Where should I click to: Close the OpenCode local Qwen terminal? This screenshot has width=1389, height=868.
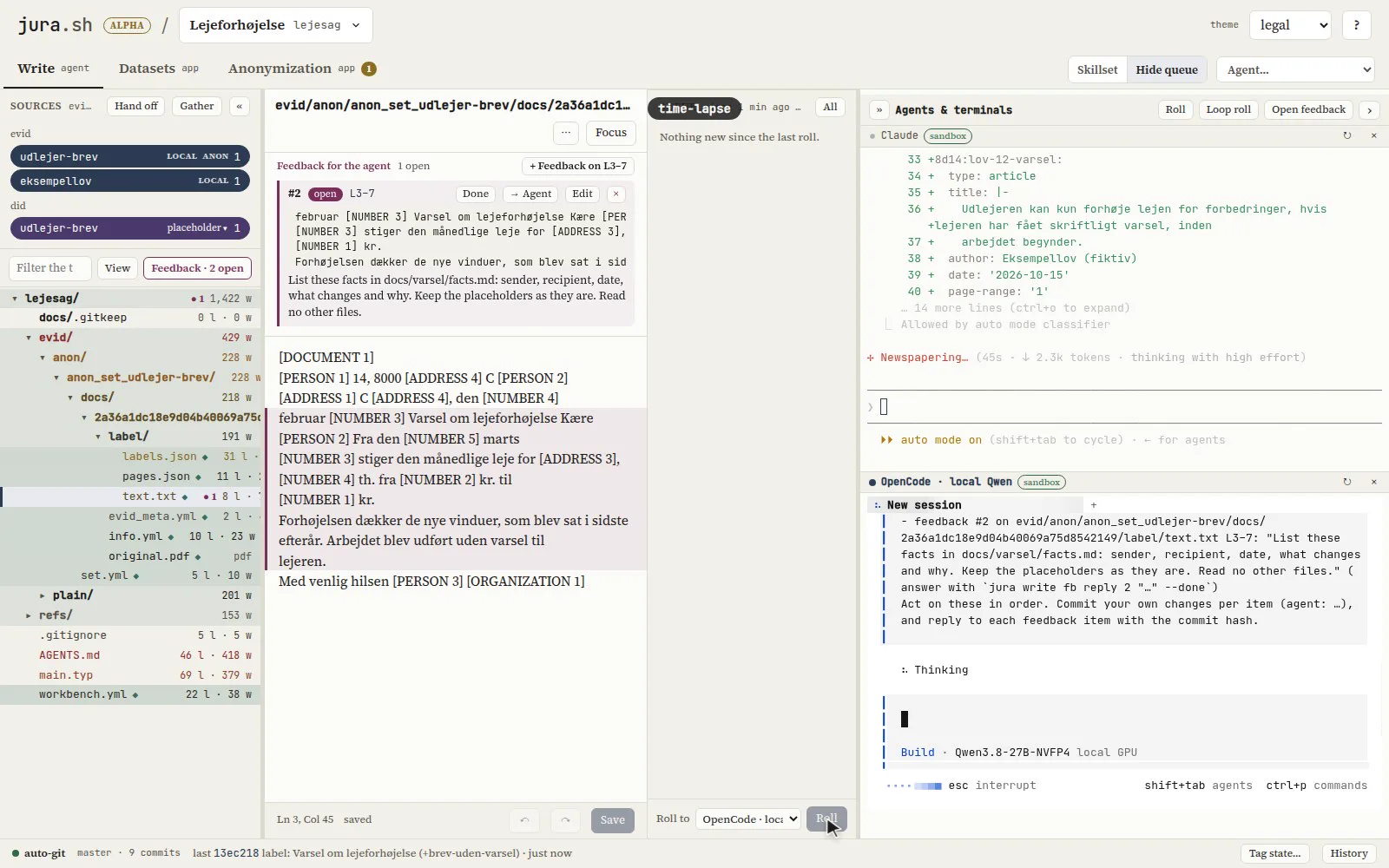pos(1373,482)
